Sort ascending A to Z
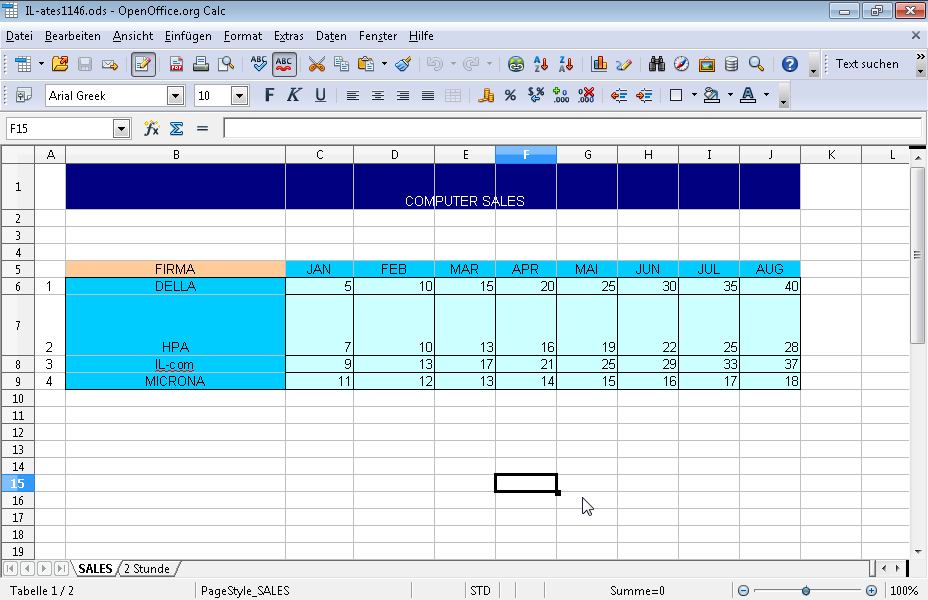928x600 pixels. (x=540, y=64)
